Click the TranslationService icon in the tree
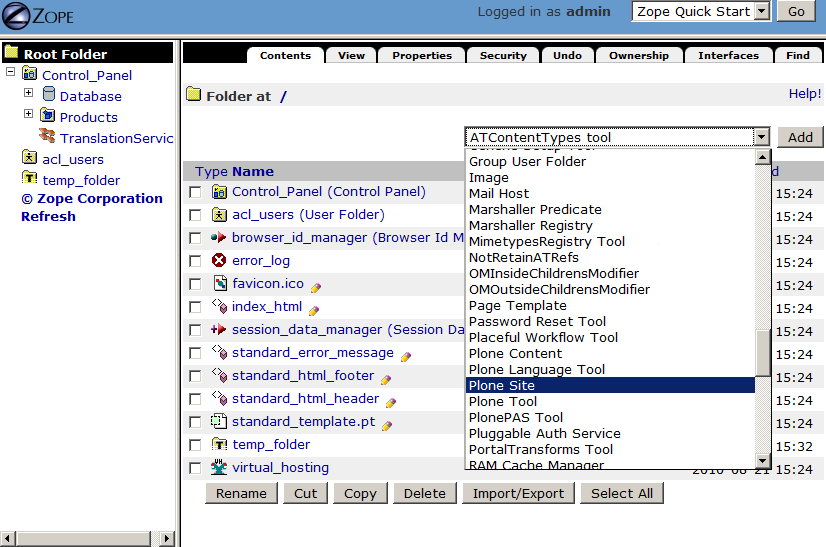Image resolution: width=826 pixels, height=547 pixels. 47,135
